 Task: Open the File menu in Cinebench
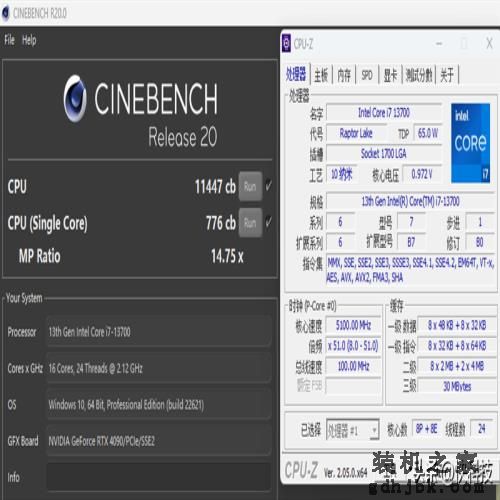pyautogui.click(x=9, y=40)
